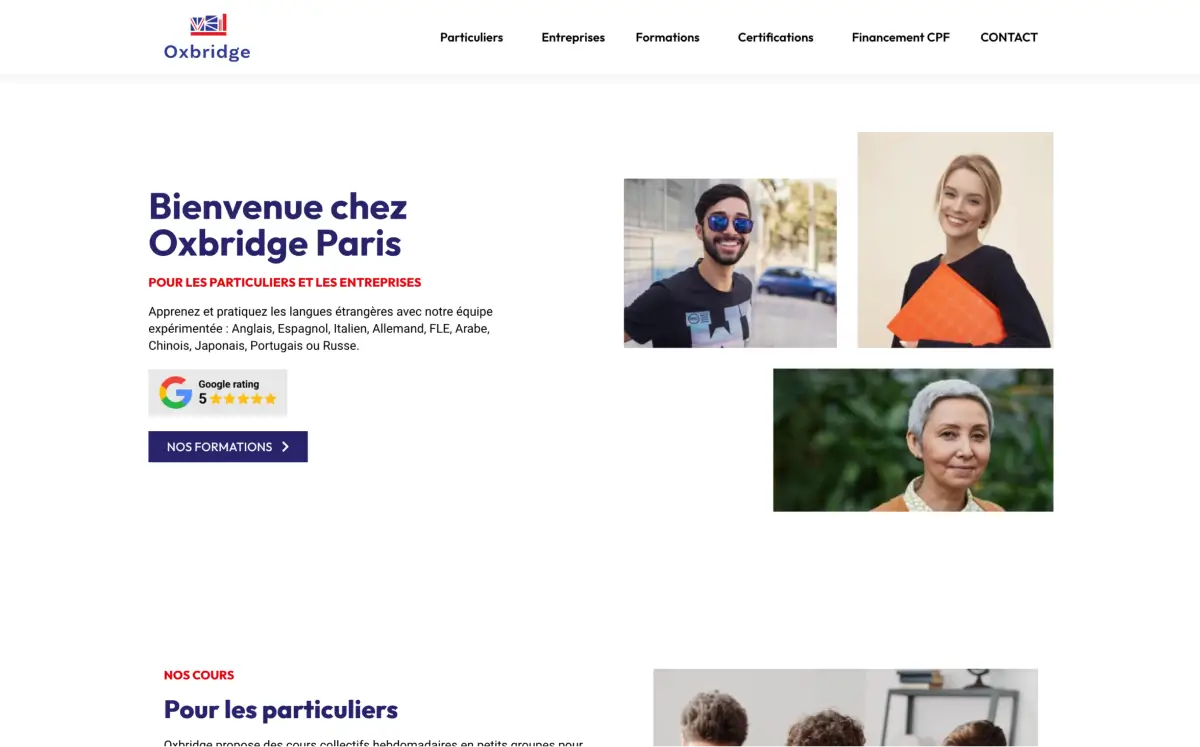Image resolution: width=1200 pixels, height=747 pixels.
Task: Click the classroom photo beside Pour les particuliers
Action: (845, 708)
